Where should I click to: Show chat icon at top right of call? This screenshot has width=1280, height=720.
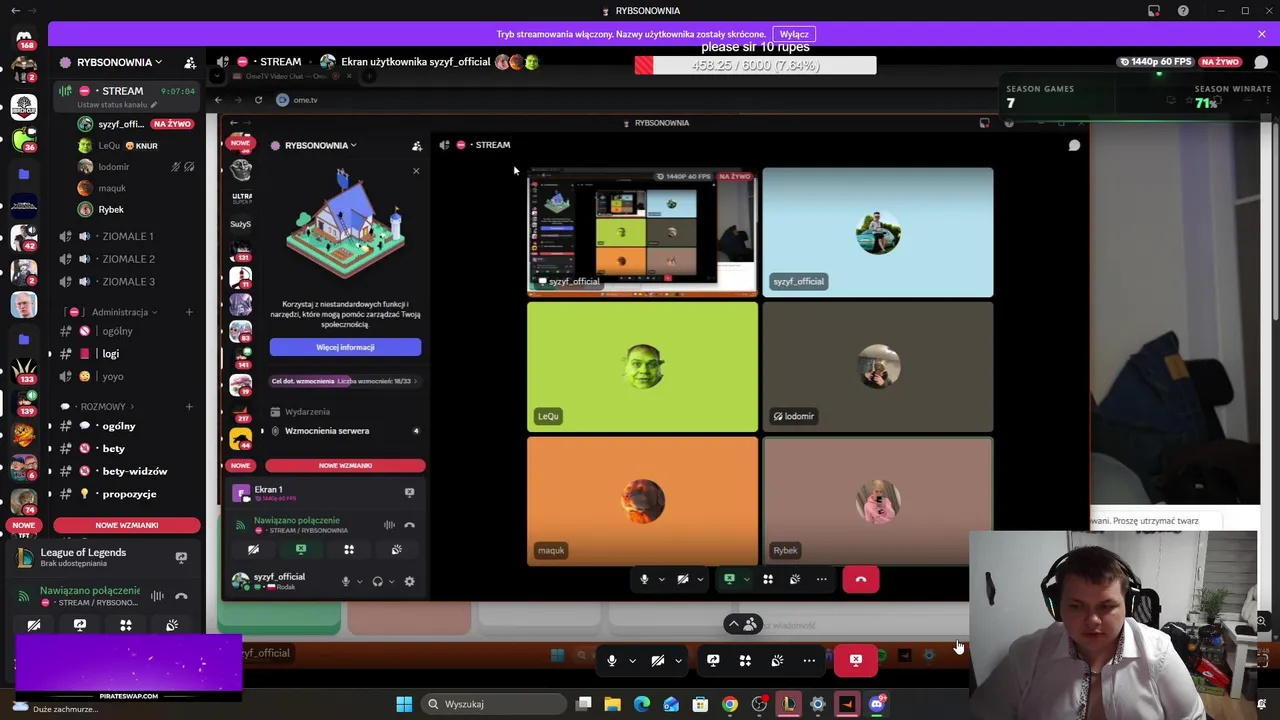coord(1261,62)
